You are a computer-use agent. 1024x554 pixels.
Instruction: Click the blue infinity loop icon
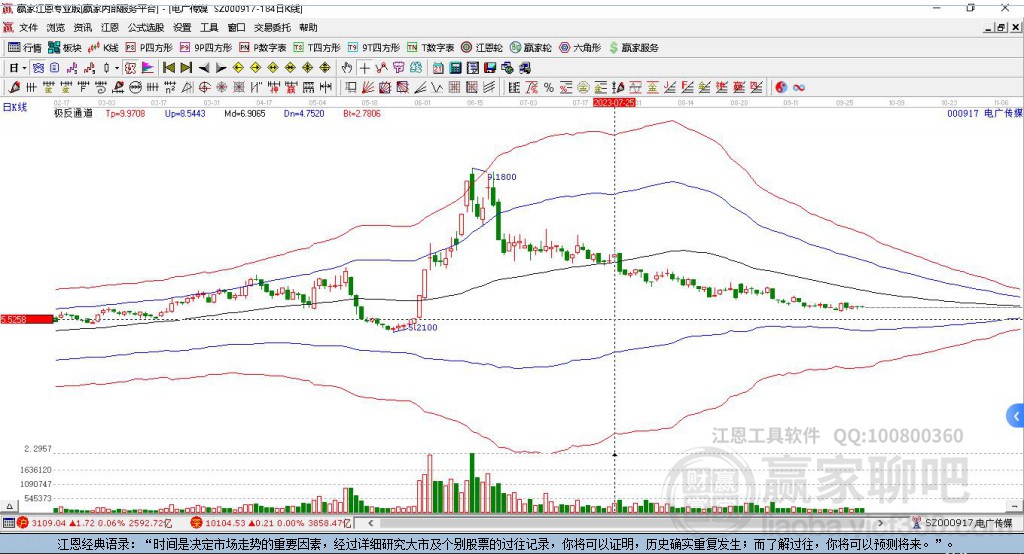[x=799, y=88]
